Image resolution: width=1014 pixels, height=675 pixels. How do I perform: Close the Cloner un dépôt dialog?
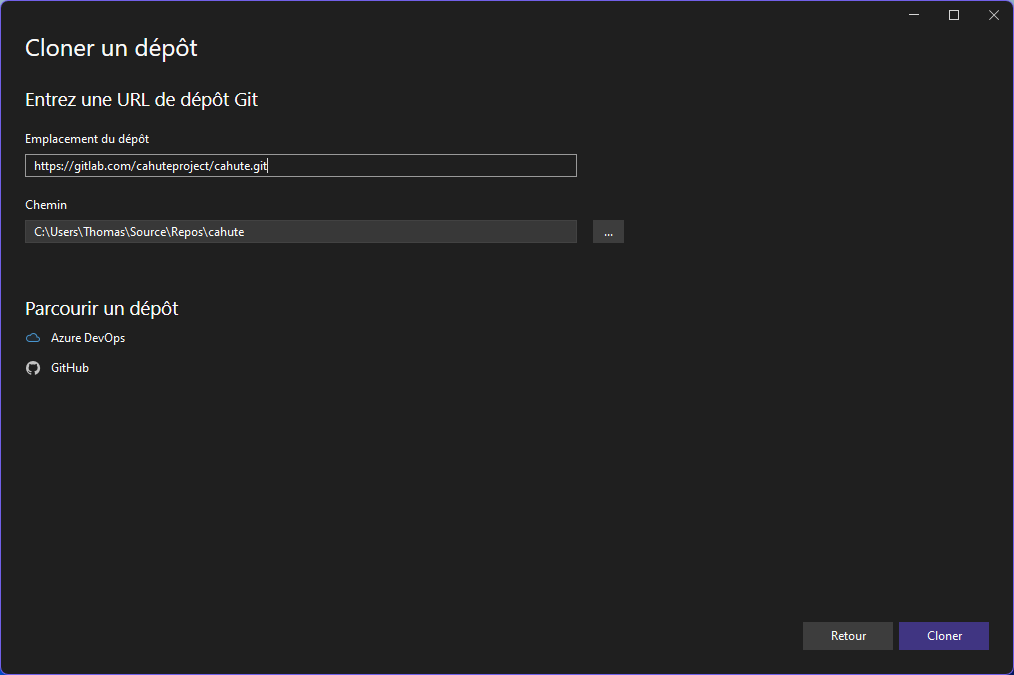tap(993, 15)
